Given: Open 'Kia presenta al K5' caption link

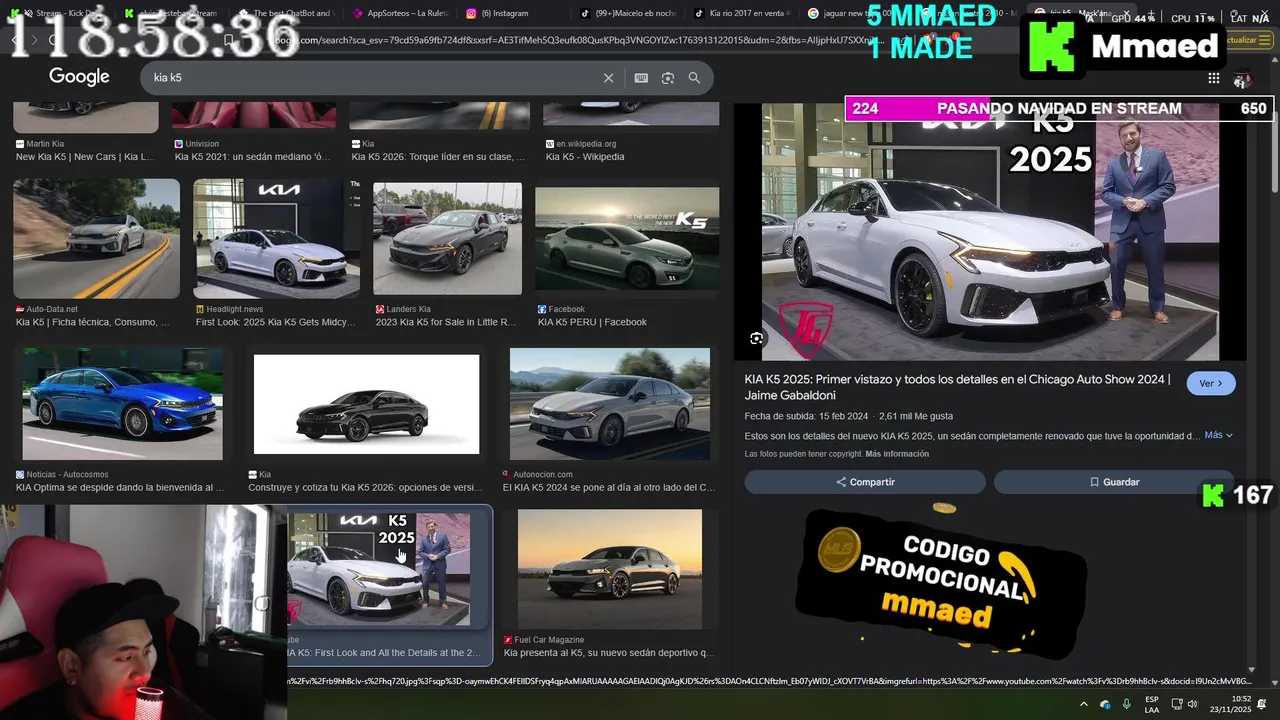Looking at the screenshot, I should click(x=609, y=653).
